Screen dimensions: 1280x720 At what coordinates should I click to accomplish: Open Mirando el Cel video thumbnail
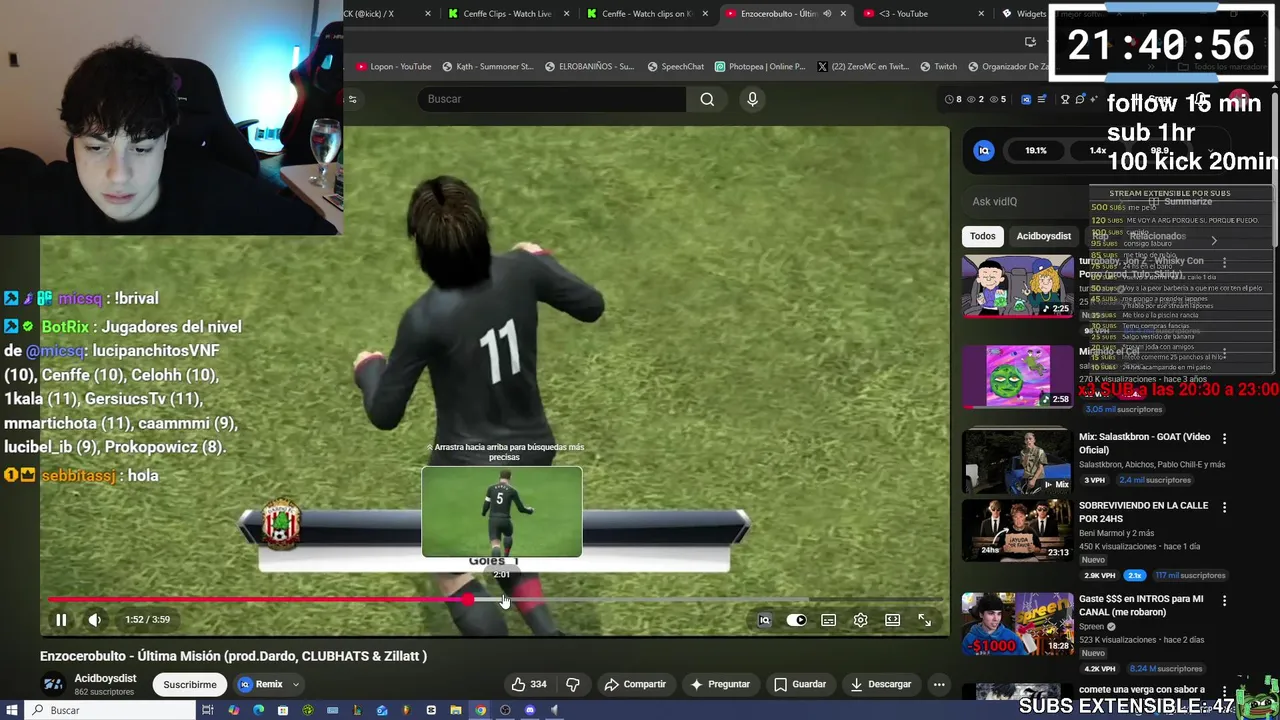click(1017, 377)
